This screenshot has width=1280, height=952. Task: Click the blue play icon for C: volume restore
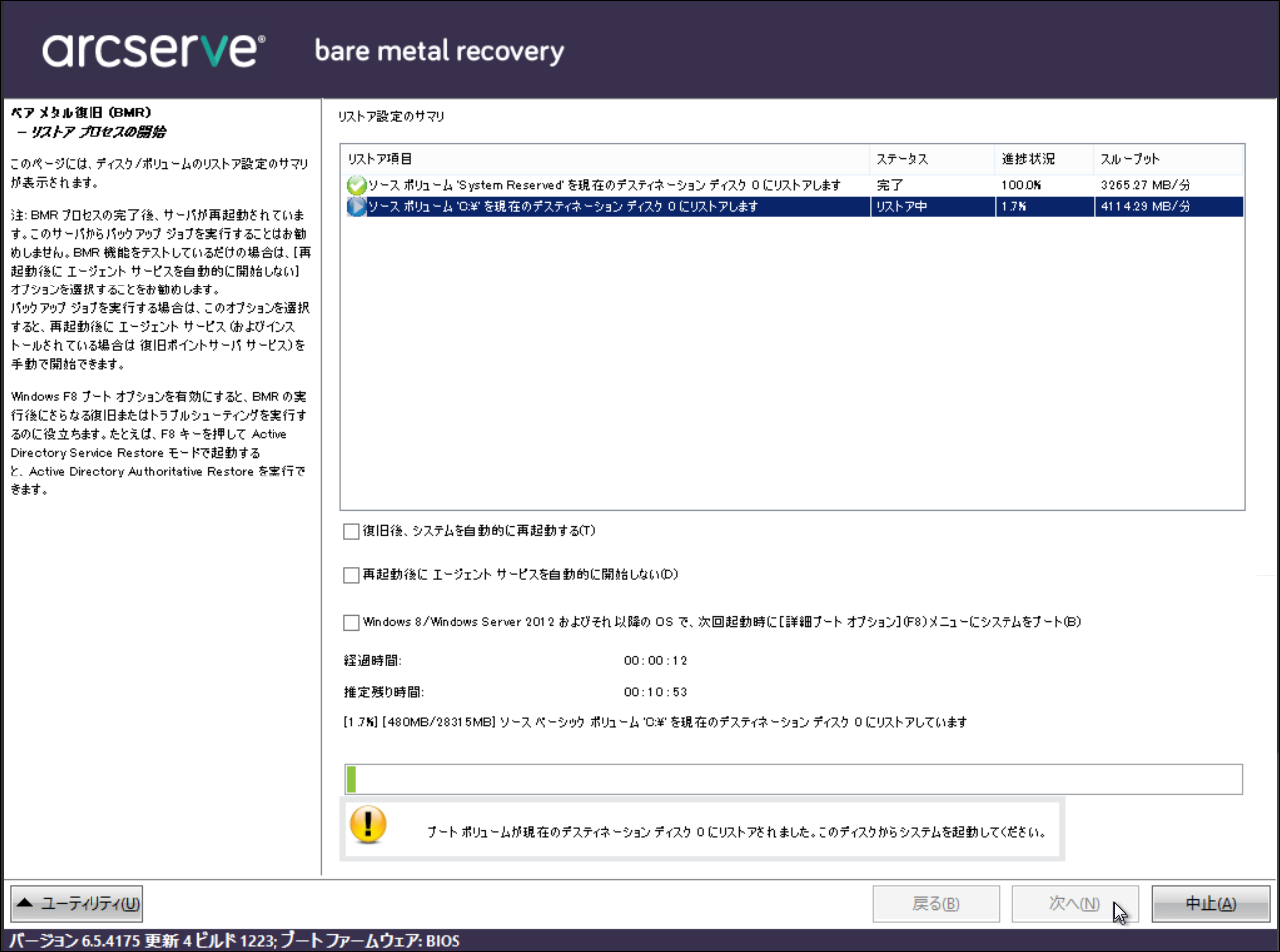(356, 207)
